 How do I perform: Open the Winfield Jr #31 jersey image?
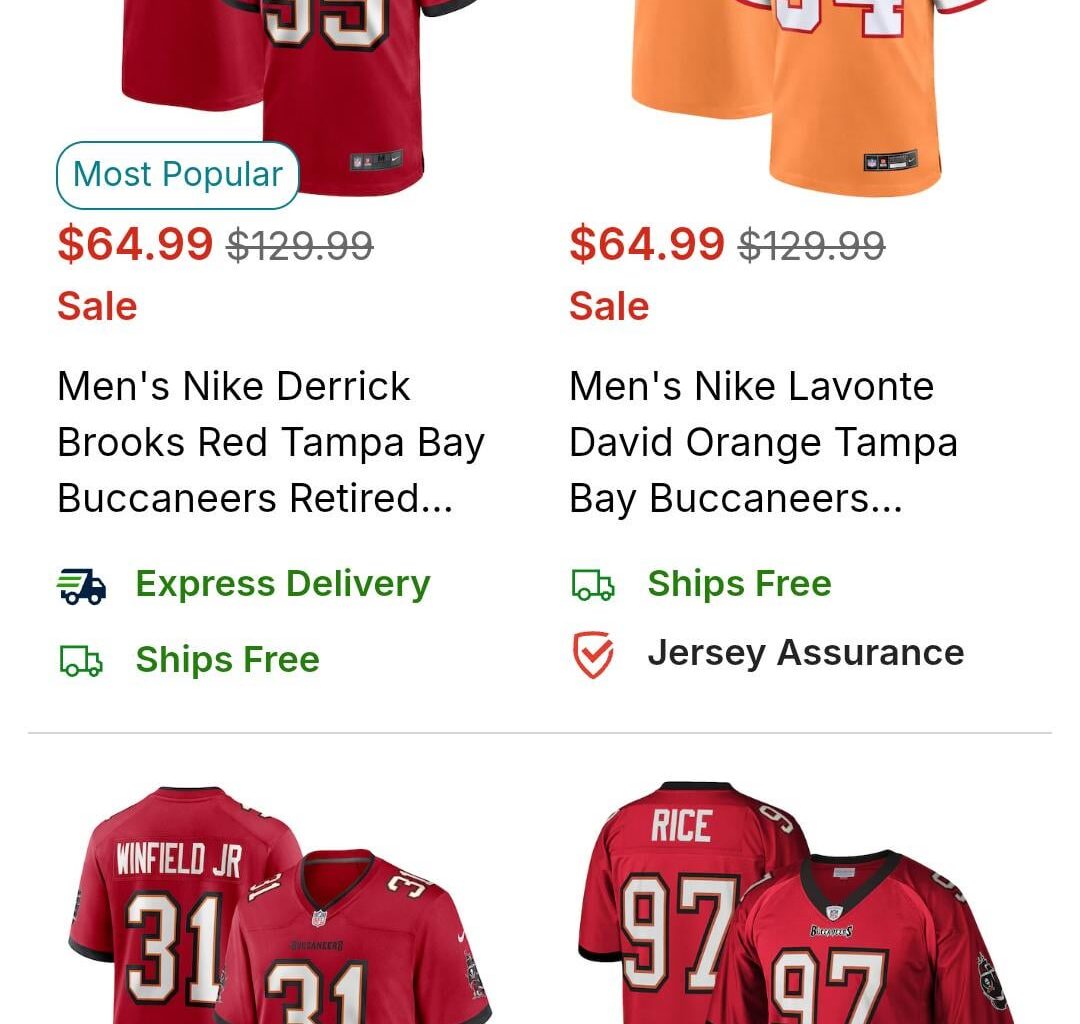270,900
